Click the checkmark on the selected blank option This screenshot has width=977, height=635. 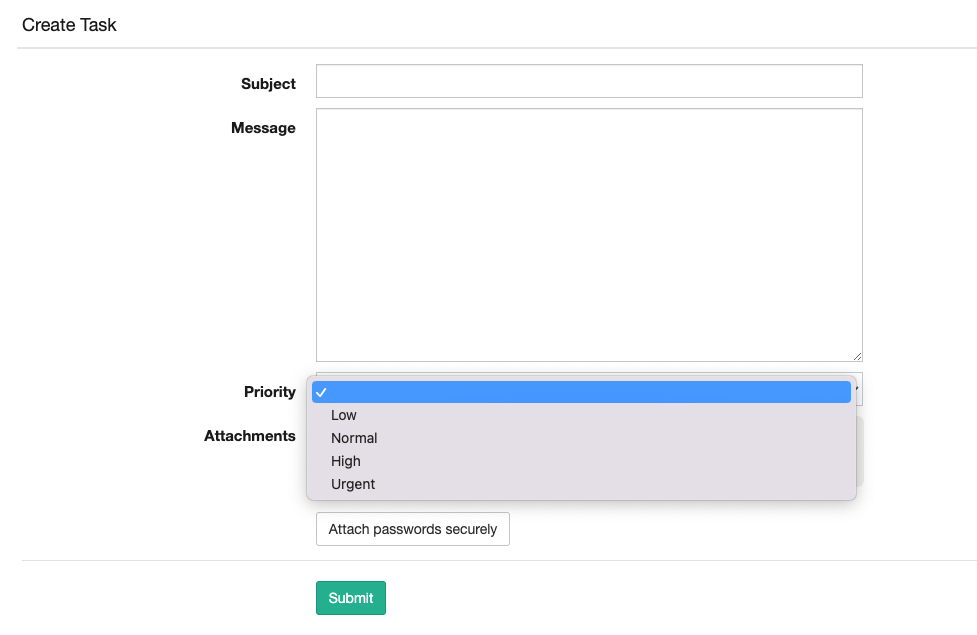click(x=321, y=393)
